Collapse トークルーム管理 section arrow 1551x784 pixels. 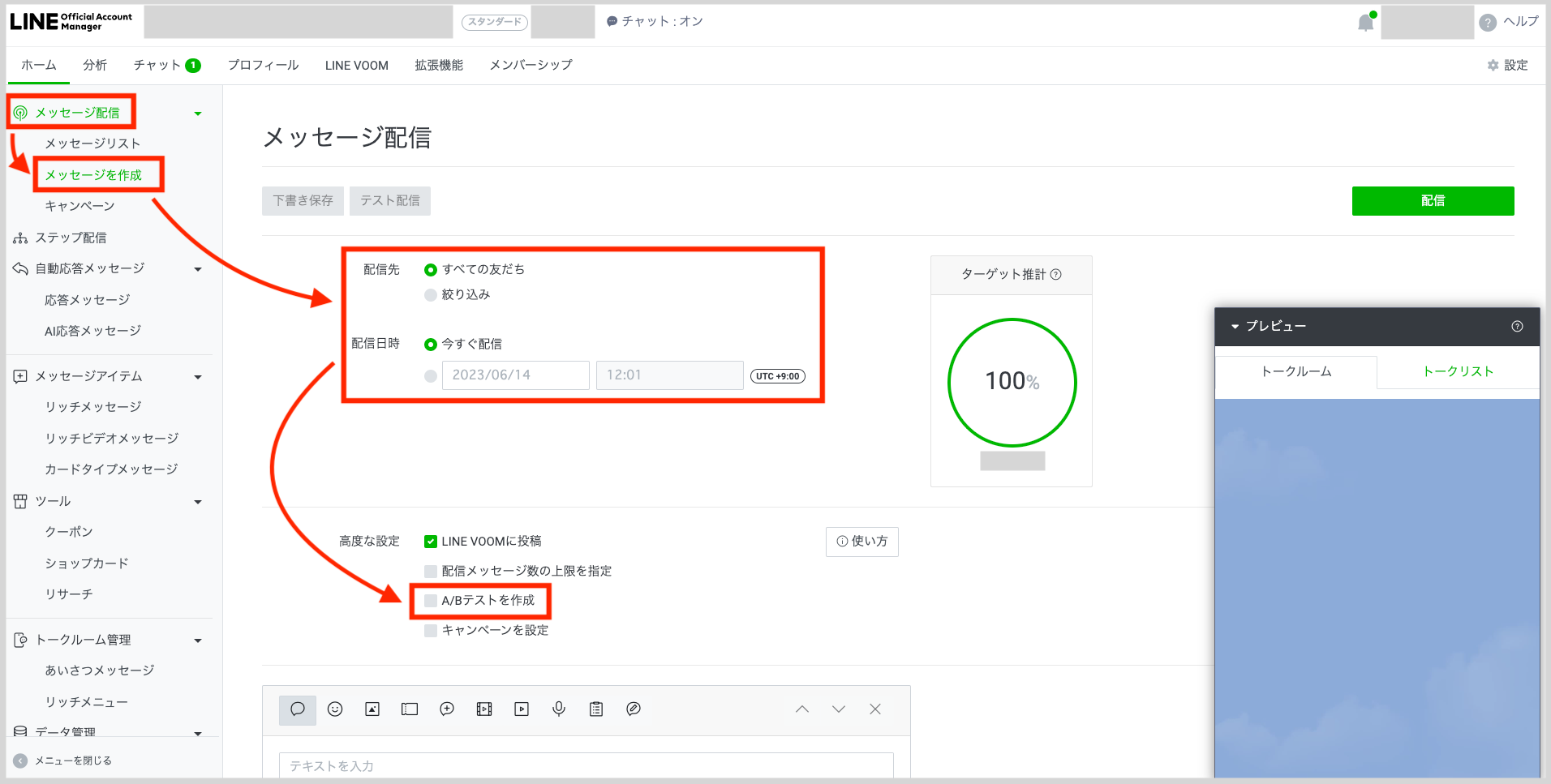[x=198, y=640]
